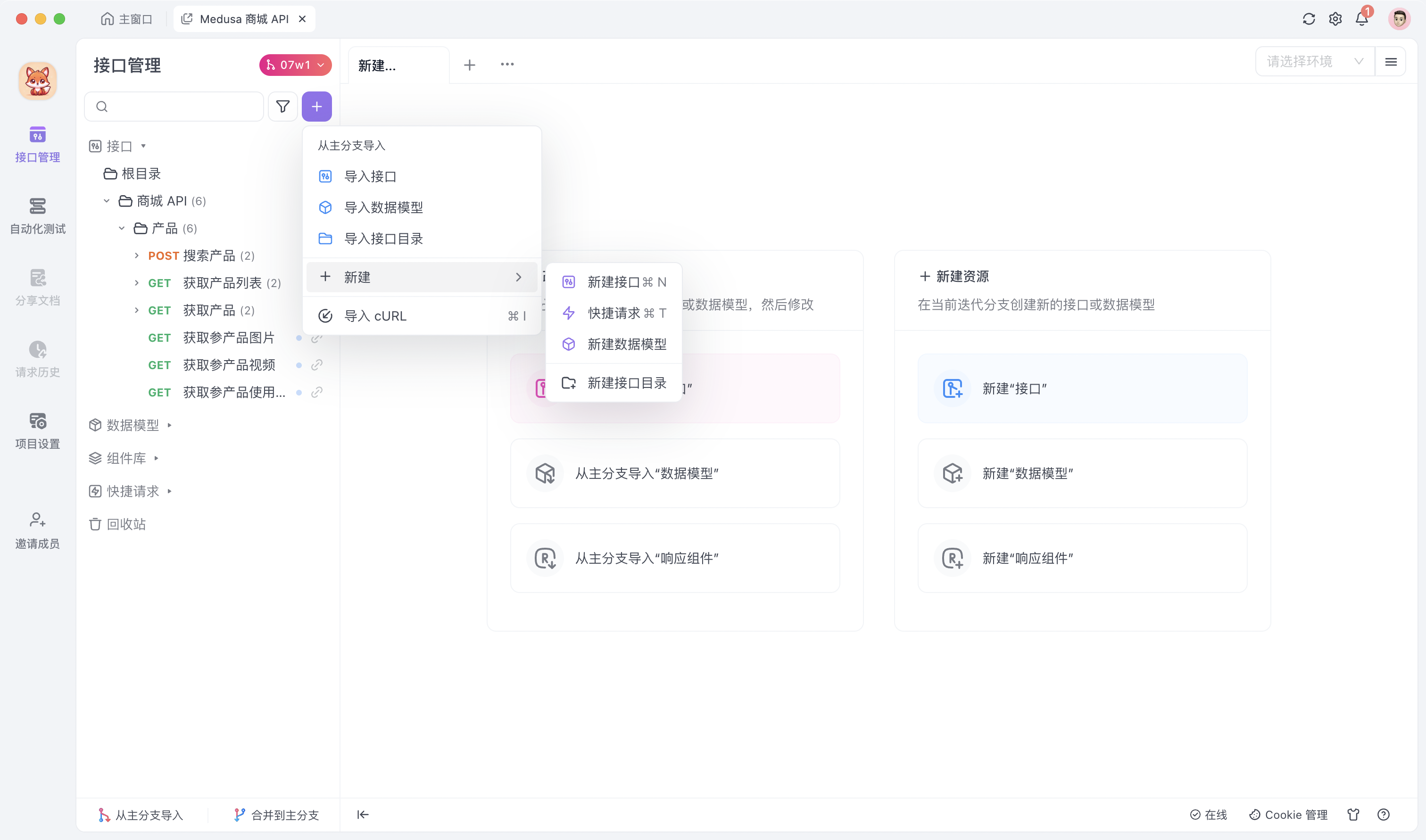Collapse the 产品 folder in the tree

coord(121,228)
